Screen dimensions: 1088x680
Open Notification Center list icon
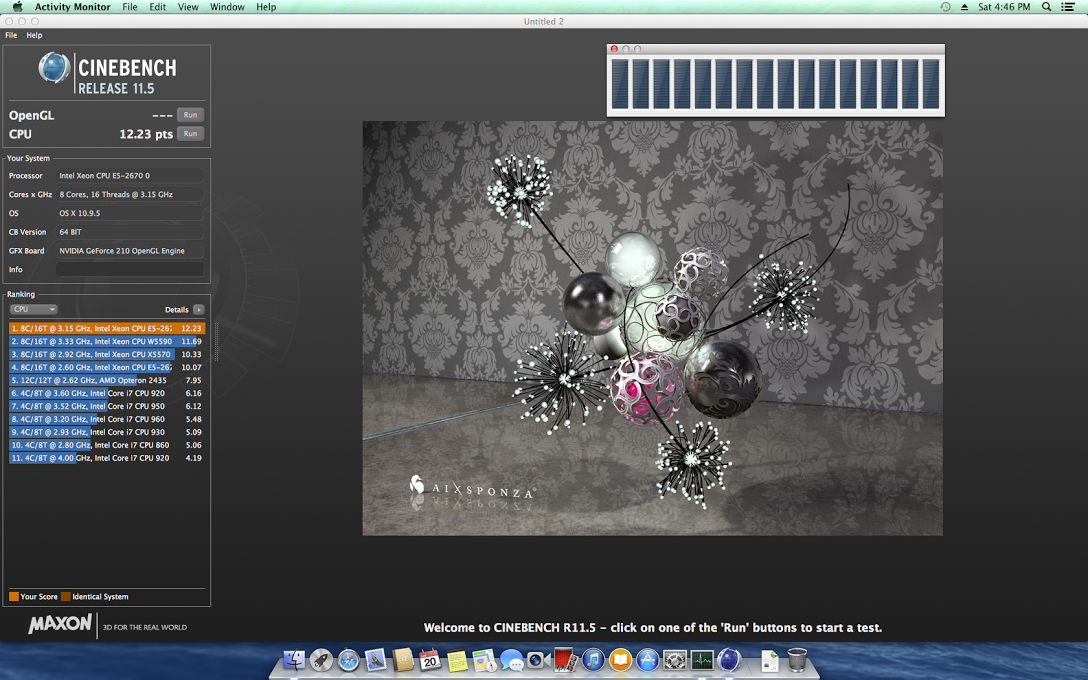pos(1068,6)
